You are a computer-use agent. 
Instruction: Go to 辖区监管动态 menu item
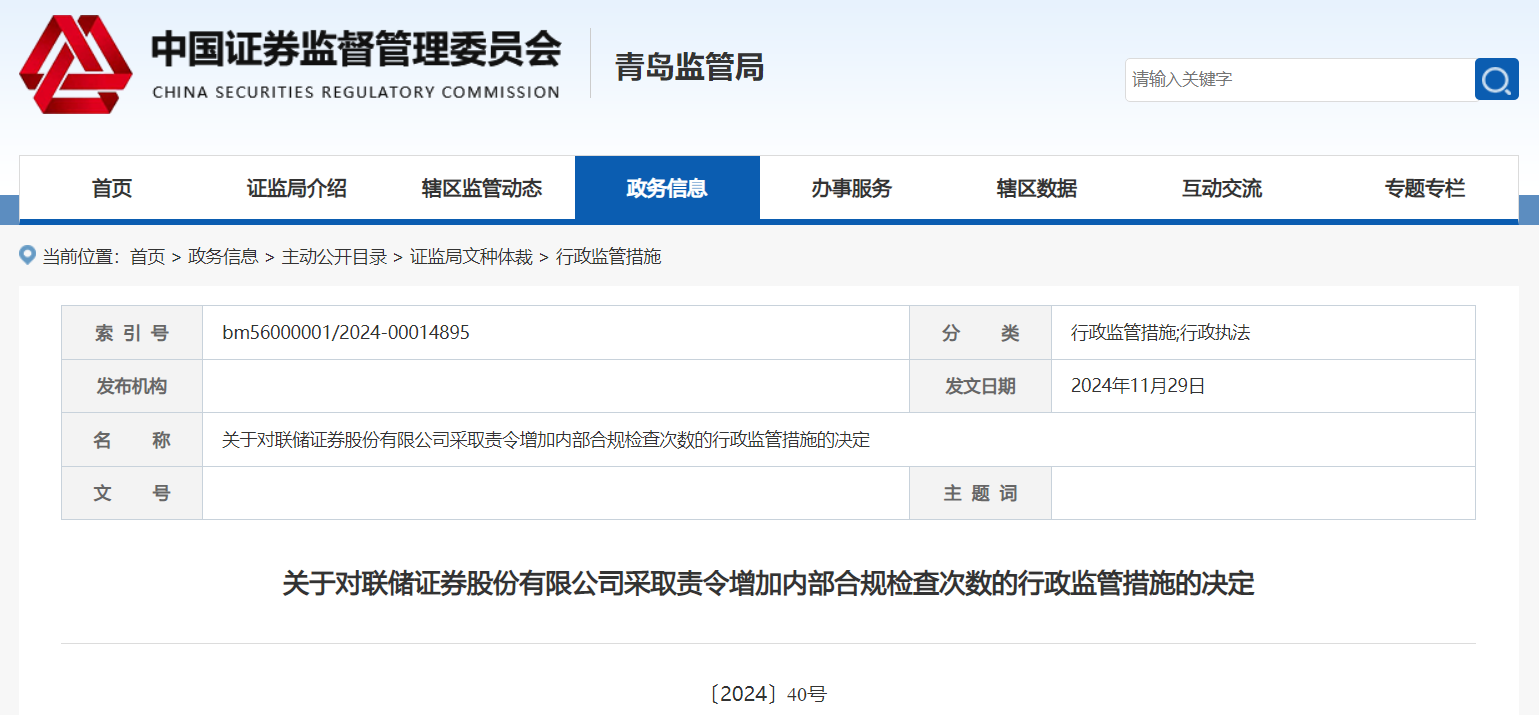(482, 188)
